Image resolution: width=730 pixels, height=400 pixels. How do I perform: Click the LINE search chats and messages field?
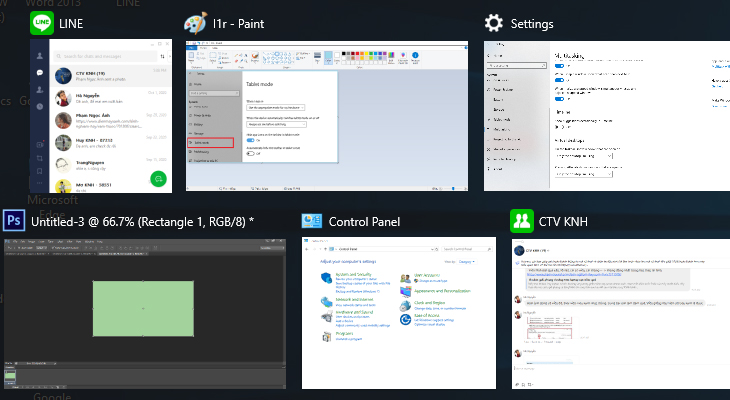tap(105, 56)
